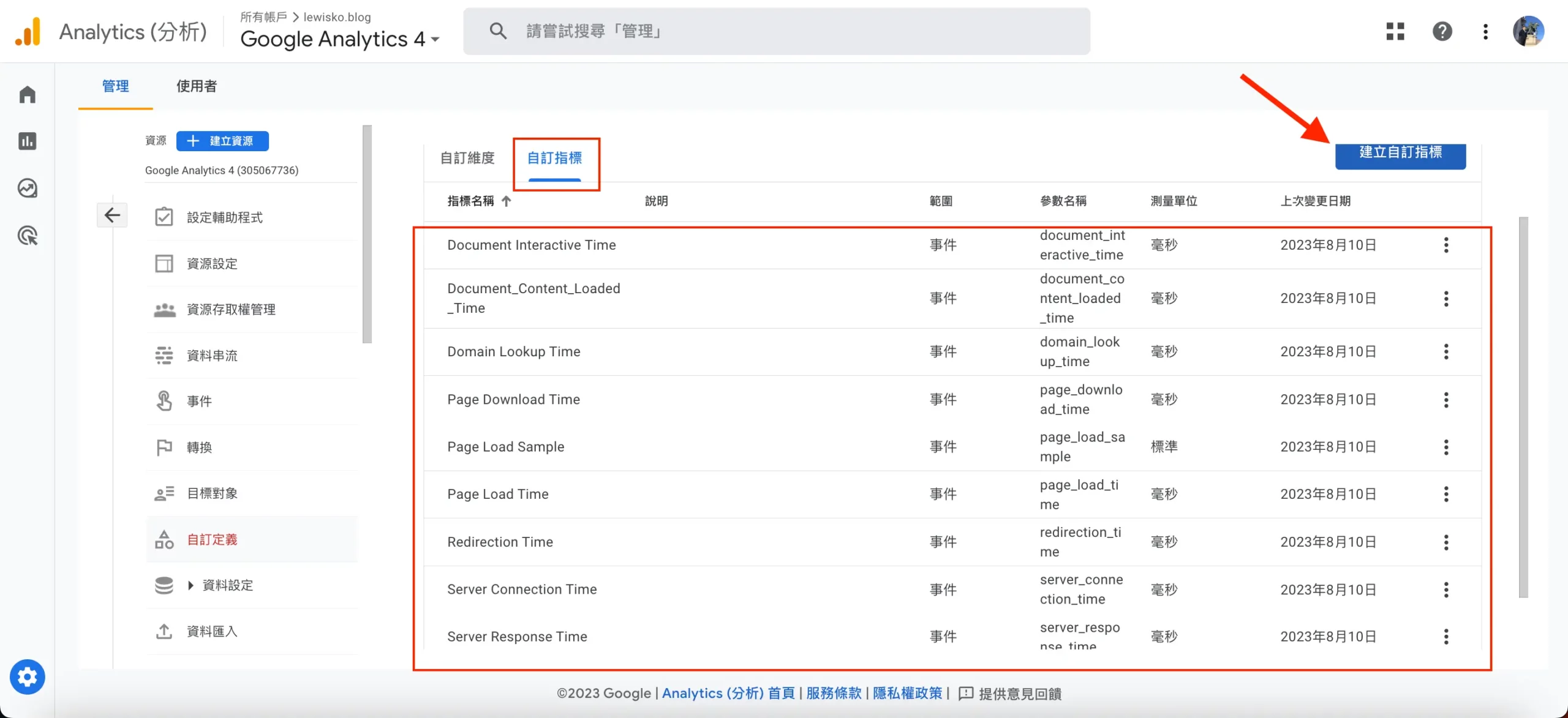The width and height of the screenshot is (1568, 718).
Task: Click the 建立資源 button
Action: (x=222, y=141)
